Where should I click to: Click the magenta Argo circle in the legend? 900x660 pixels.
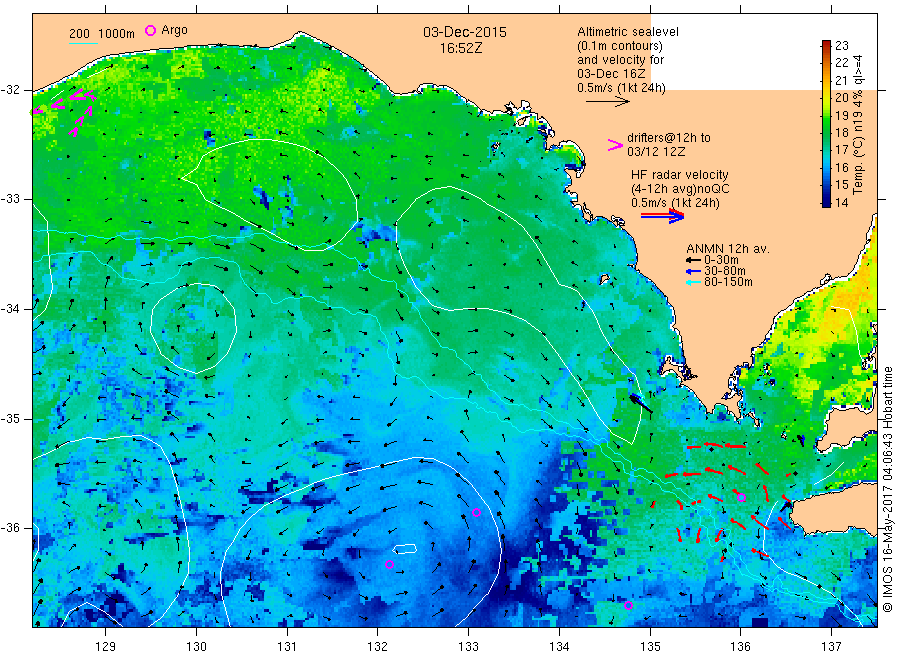(150, 30)
